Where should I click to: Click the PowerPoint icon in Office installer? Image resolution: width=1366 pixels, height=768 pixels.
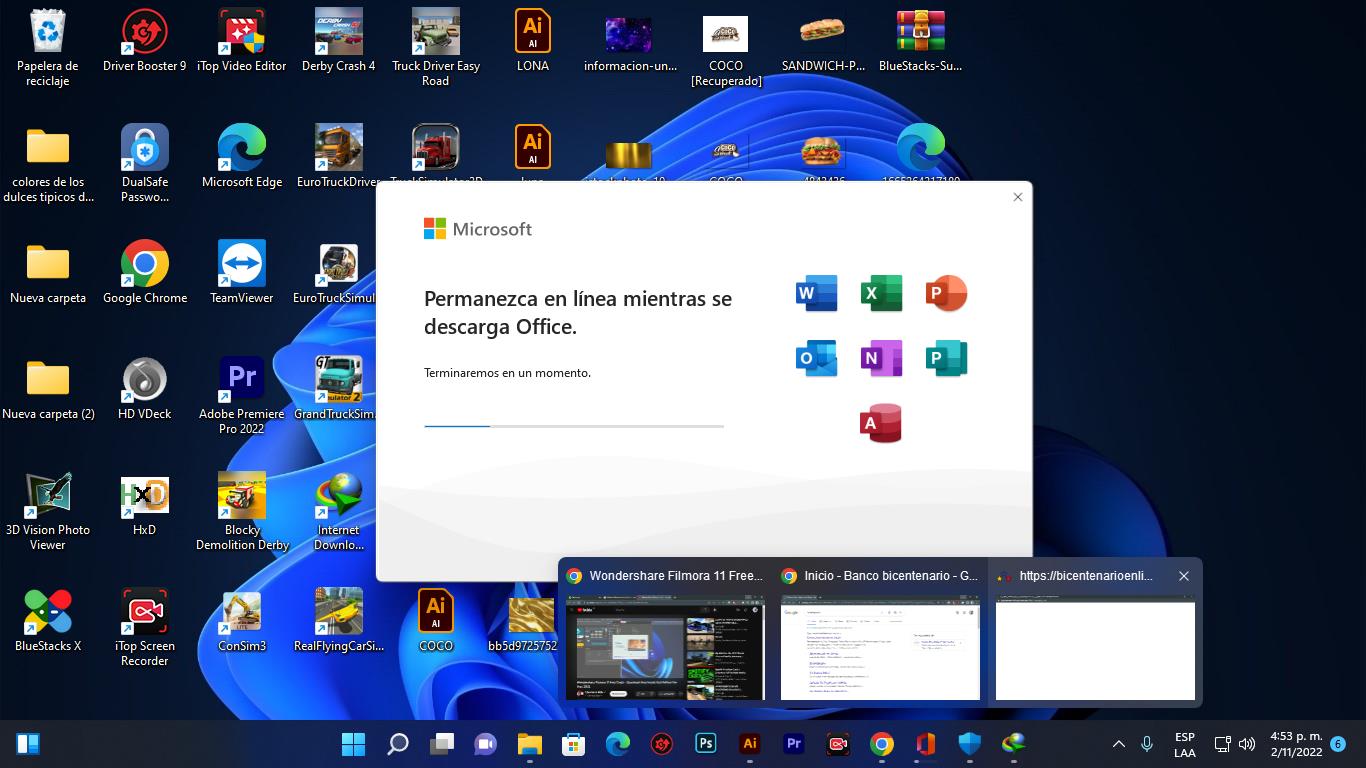(946, 293)
